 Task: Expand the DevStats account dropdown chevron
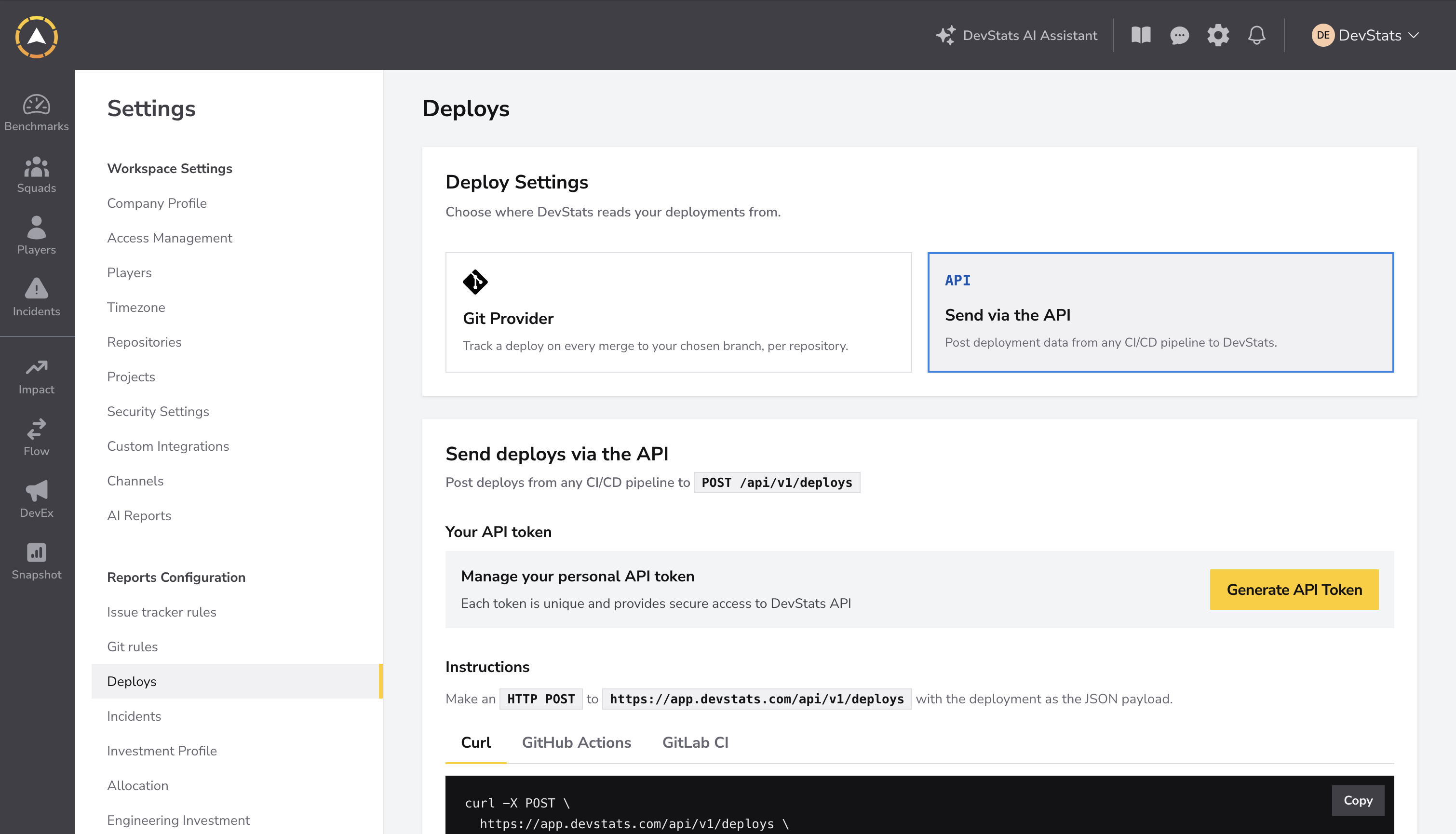tap(1414, 36)
